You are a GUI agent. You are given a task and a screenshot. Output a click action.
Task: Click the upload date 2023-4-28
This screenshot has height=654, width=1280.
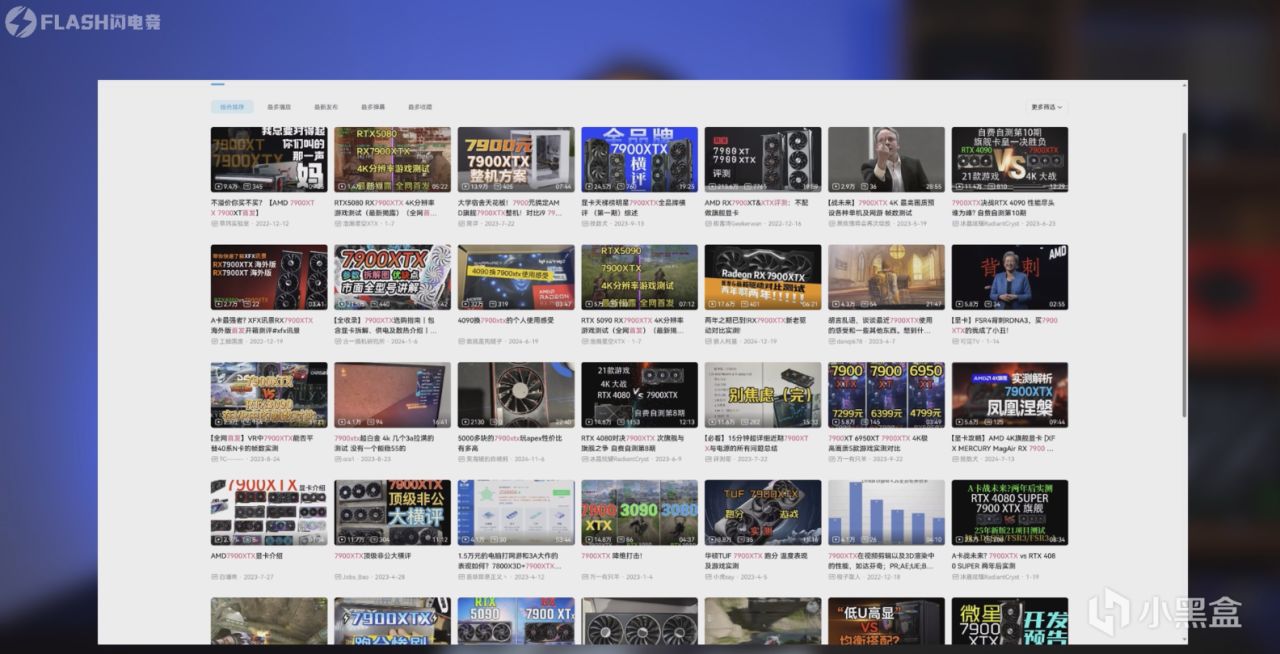tap(388, 577)
